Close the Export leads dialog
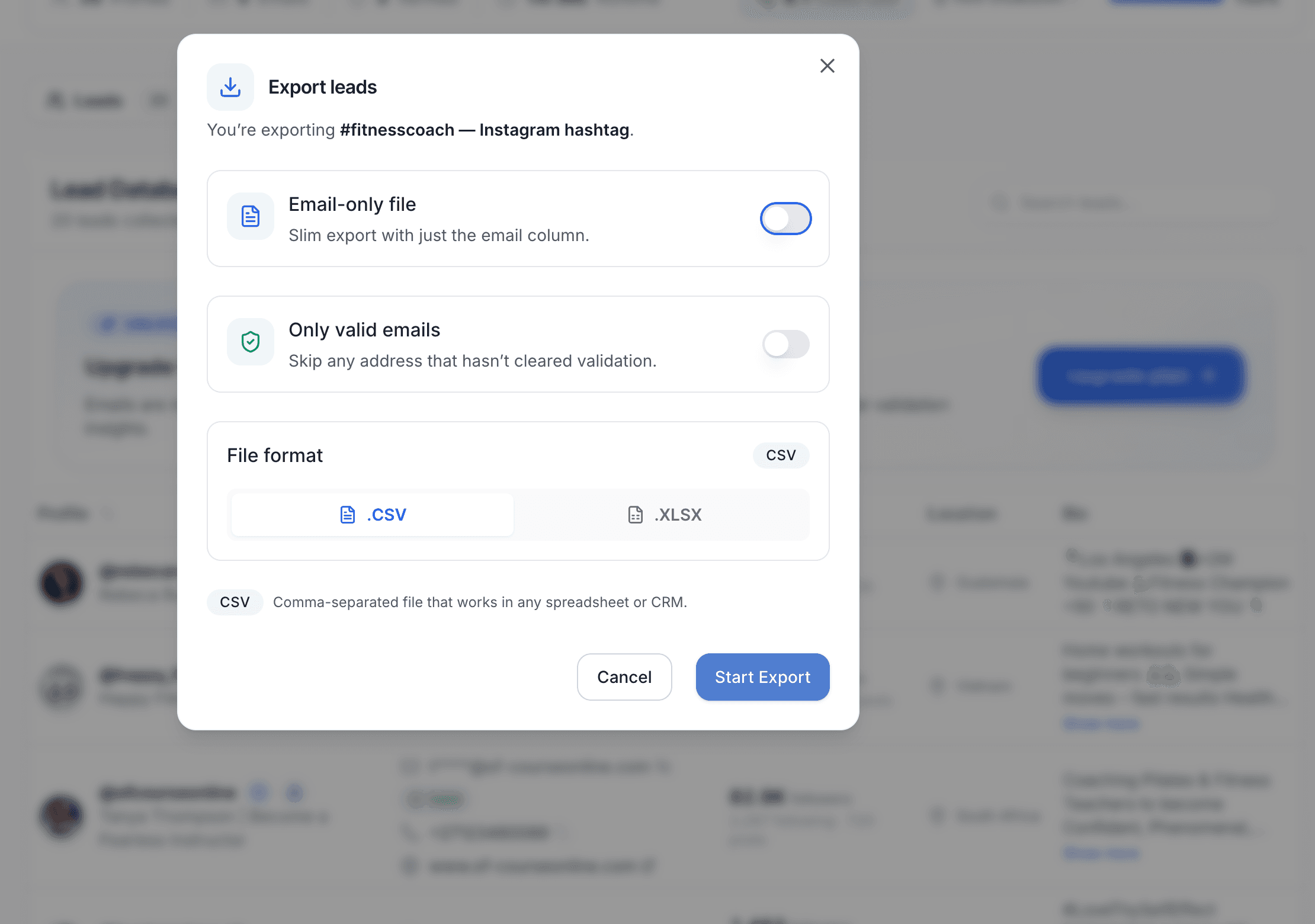Viewport: 1315px width, 924px height. (827, 66)
